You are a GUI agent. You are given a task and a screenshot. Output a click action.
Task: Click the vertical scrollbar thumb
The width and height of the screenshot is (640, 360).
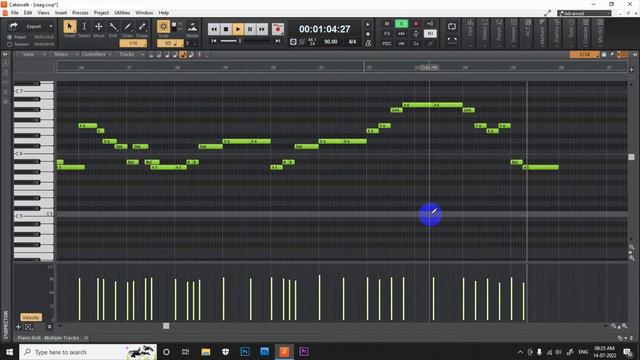[x=631, y=157]
